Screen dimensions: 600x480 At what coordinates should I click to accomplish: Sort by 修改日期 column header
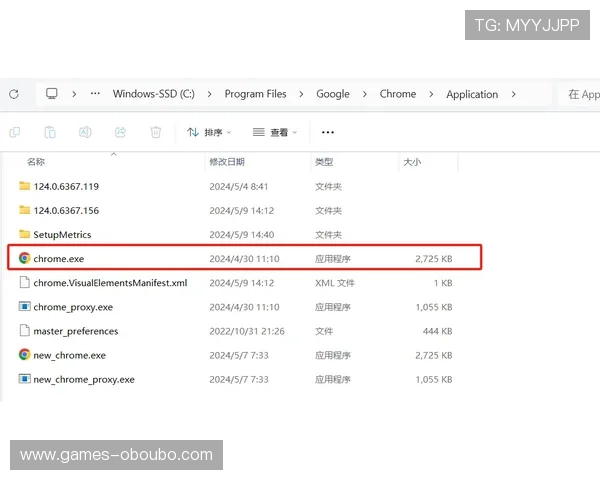227,162
